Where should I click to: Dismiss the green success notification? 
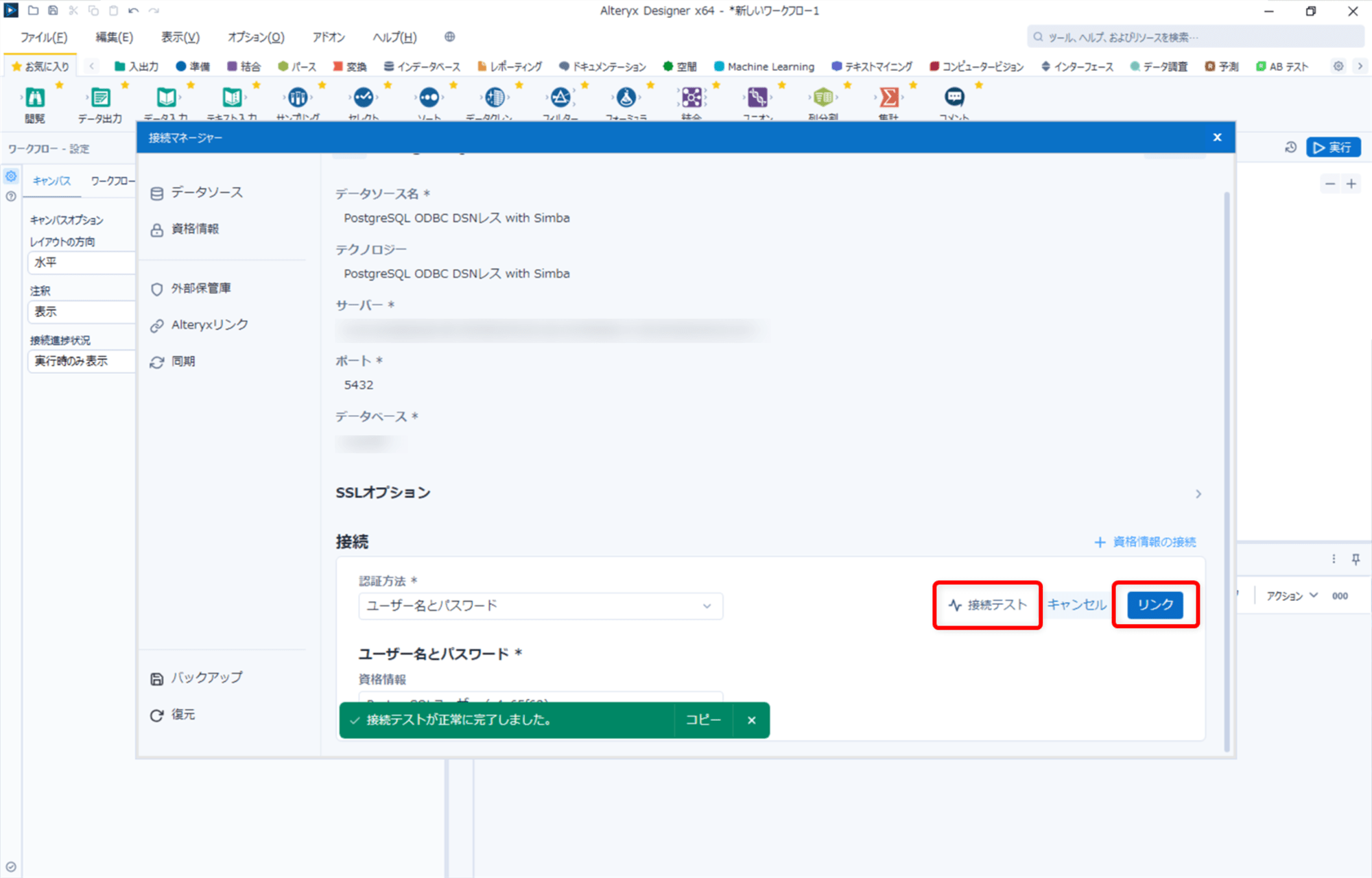[751, 720]
